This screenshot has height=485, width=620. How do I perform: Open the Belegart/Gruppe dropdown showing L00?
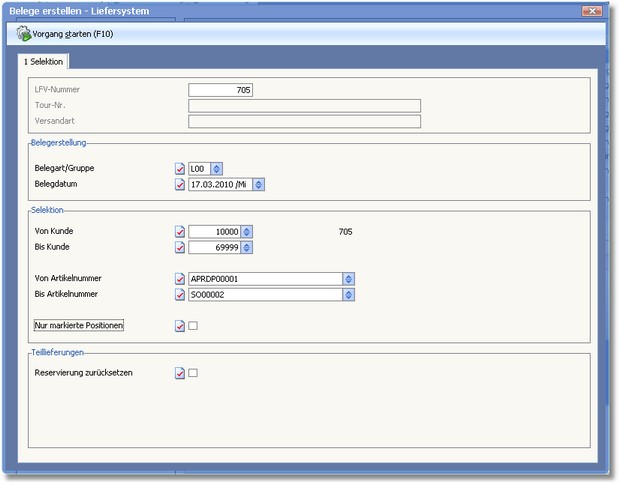pyautogui.click(x=217, y=169)
